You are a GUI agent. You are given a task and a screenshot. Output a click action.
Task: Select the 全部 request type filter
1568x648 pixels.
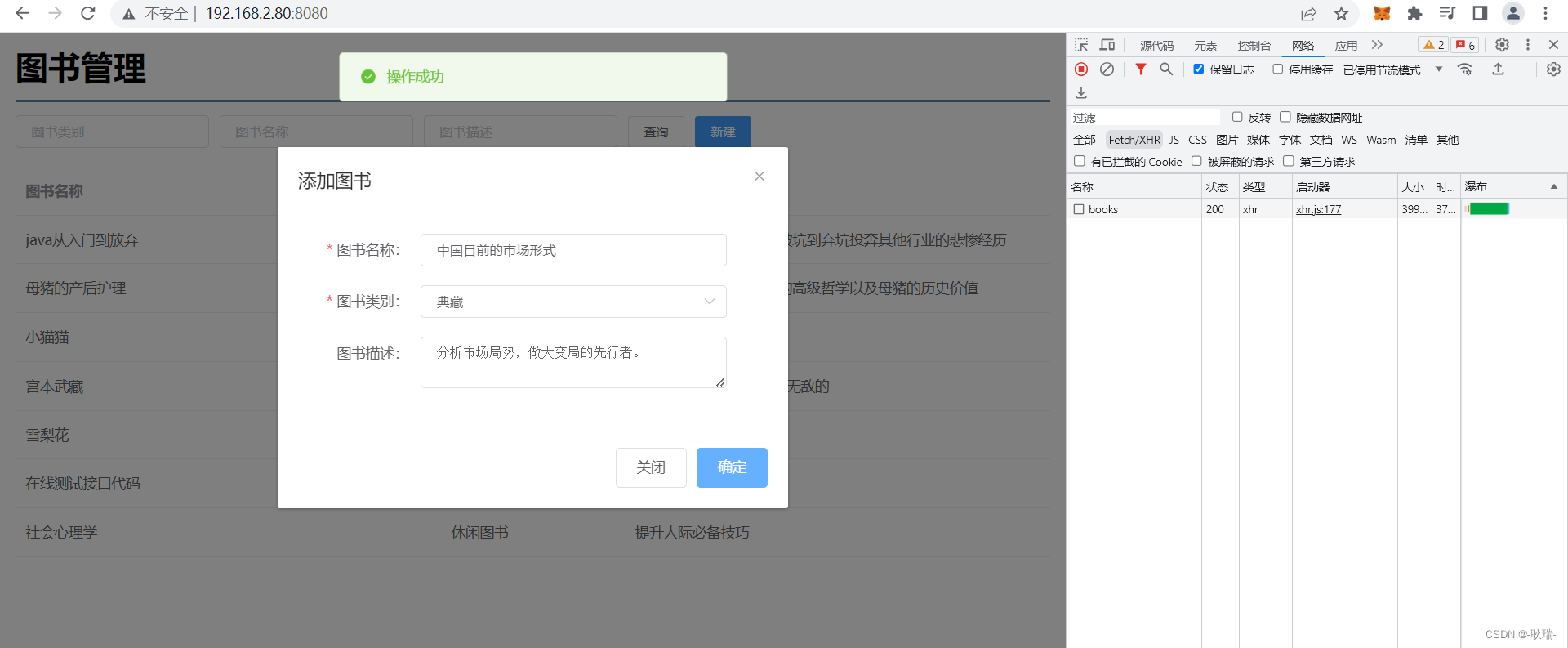click(1085, 140)
